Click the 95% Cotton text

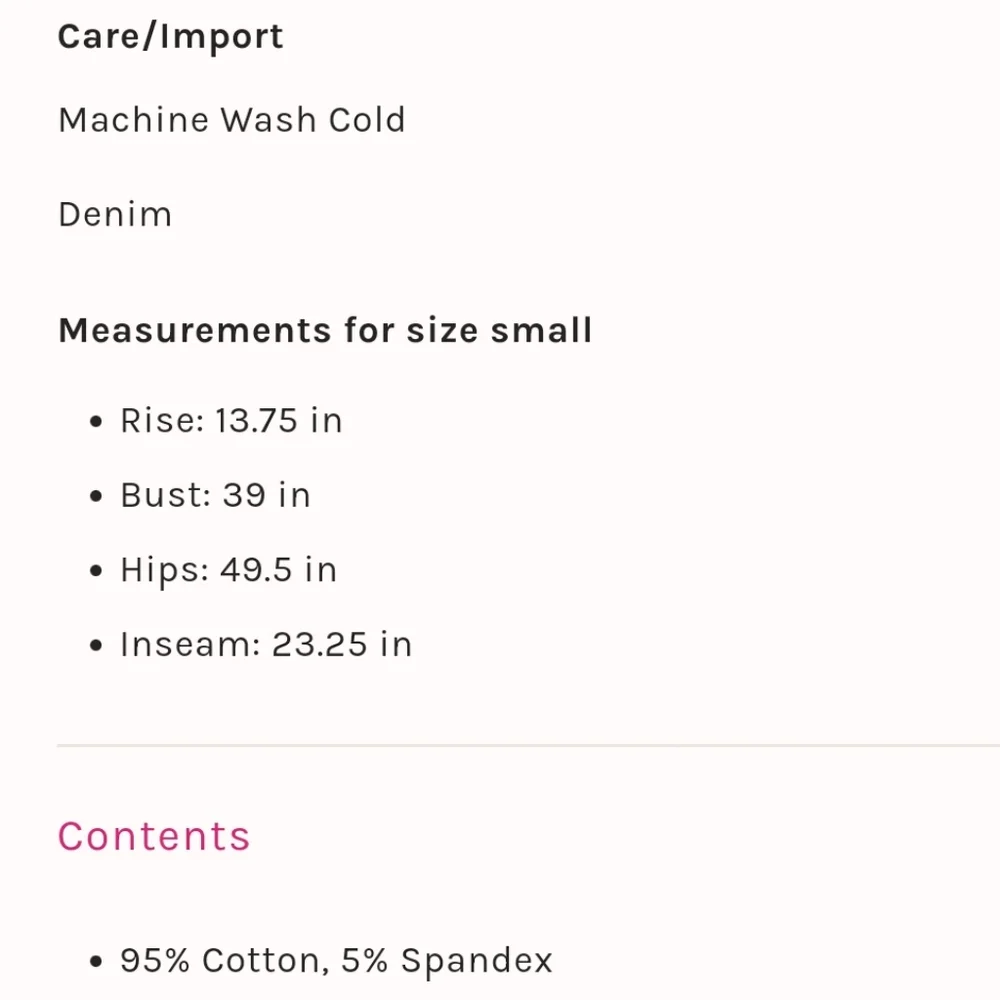point(222,961)
